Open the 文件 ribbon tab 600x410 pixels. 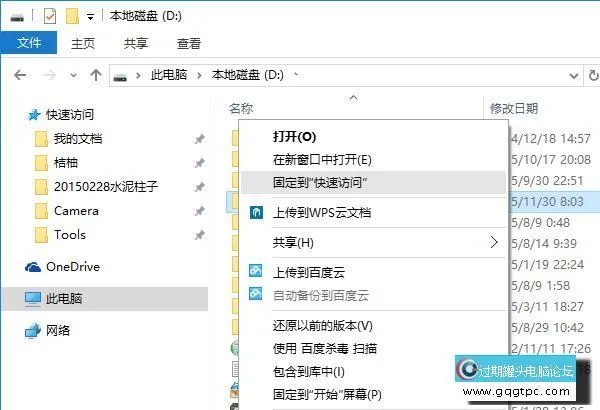pyautogui.click(x=29, y=43)
